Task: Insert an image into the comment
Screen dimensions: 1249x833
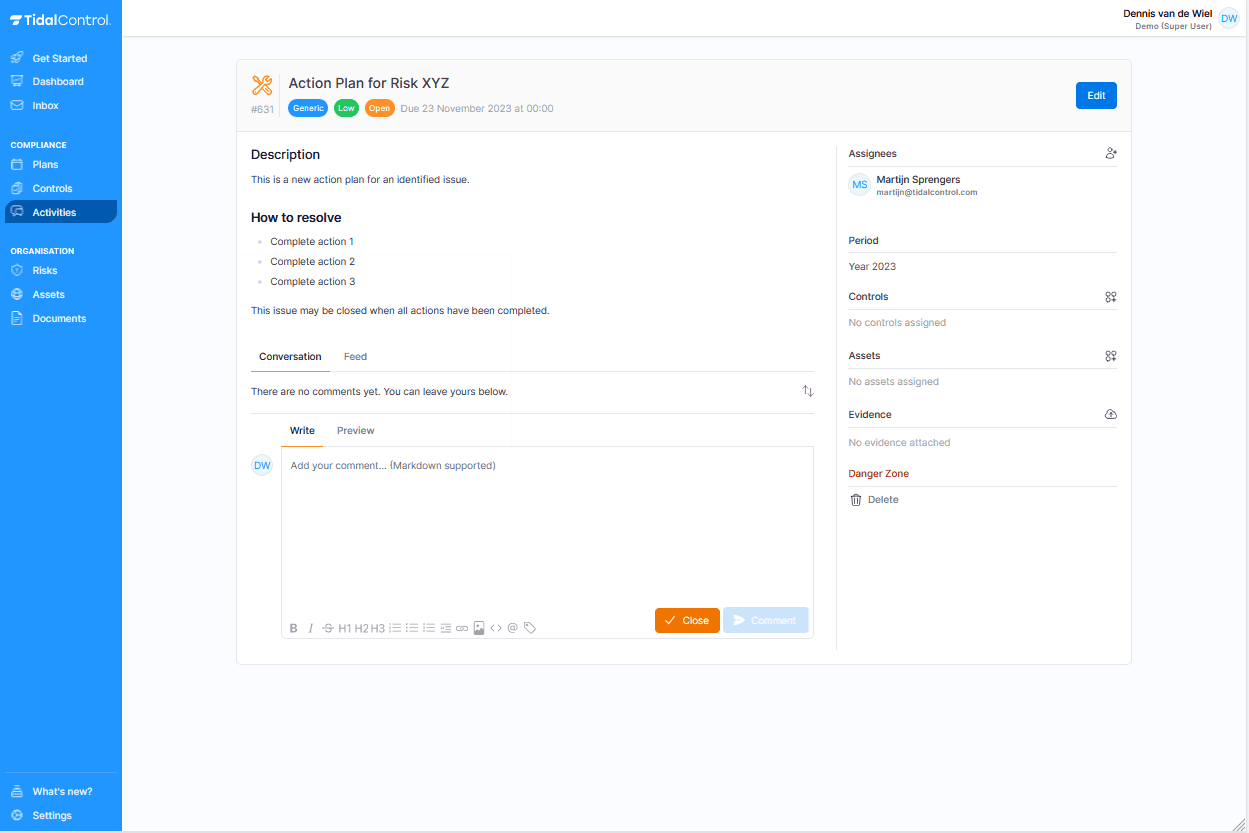Action: tap(479, 628)
